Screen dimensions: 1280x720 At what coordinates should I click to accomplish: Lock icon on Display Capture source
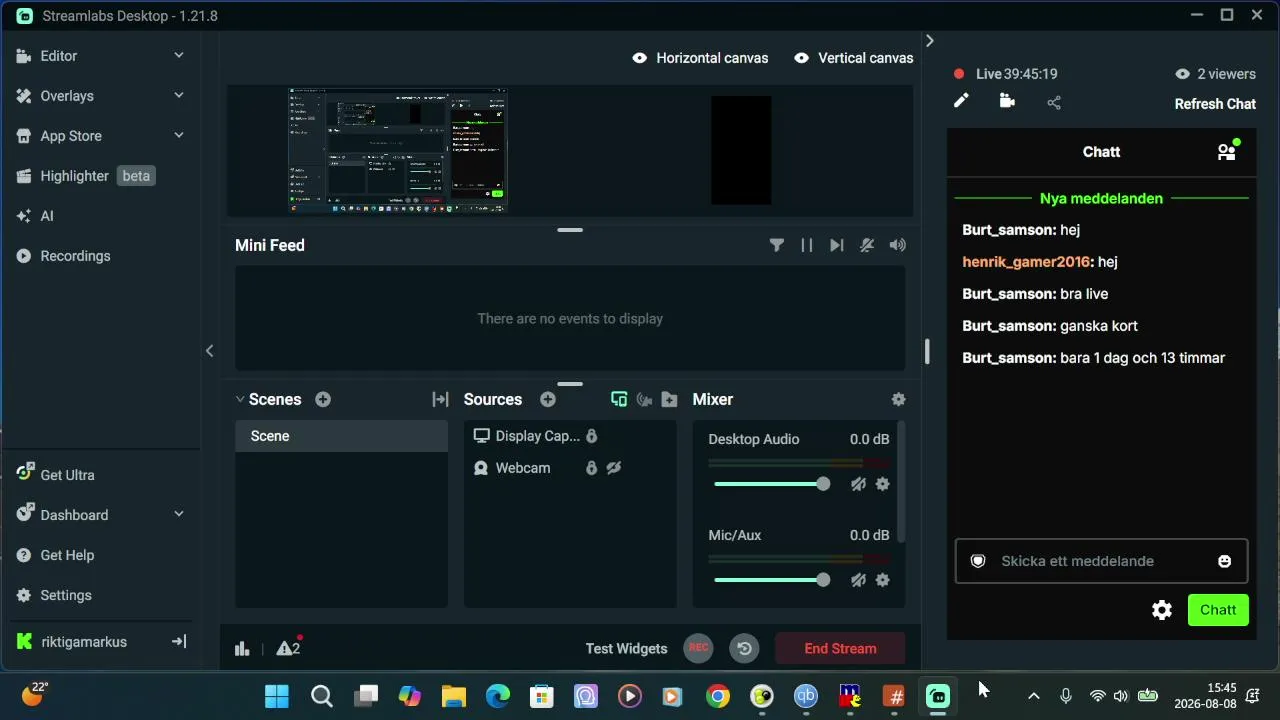(x=592, y=436)
